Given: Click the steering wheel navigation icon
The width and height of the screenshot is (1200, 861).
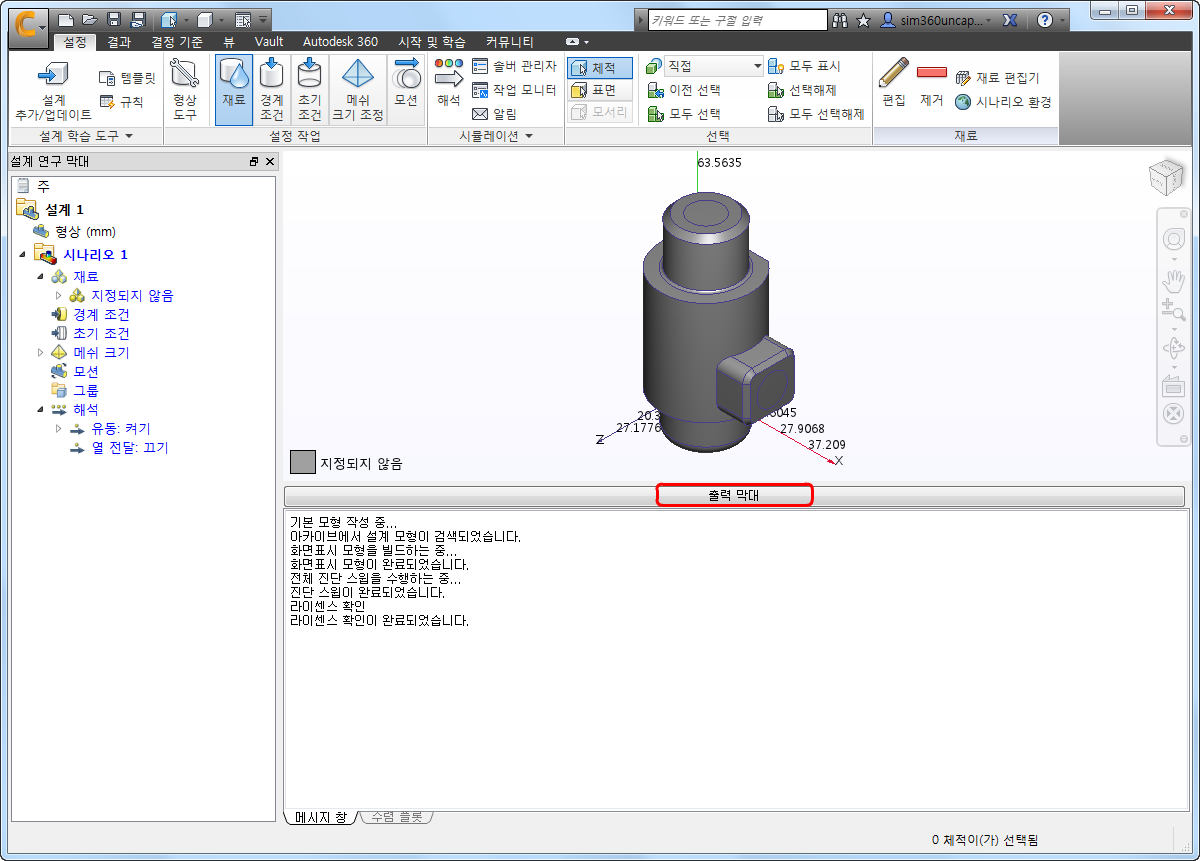Looking at the screenshot, I should pos(1173,240).
